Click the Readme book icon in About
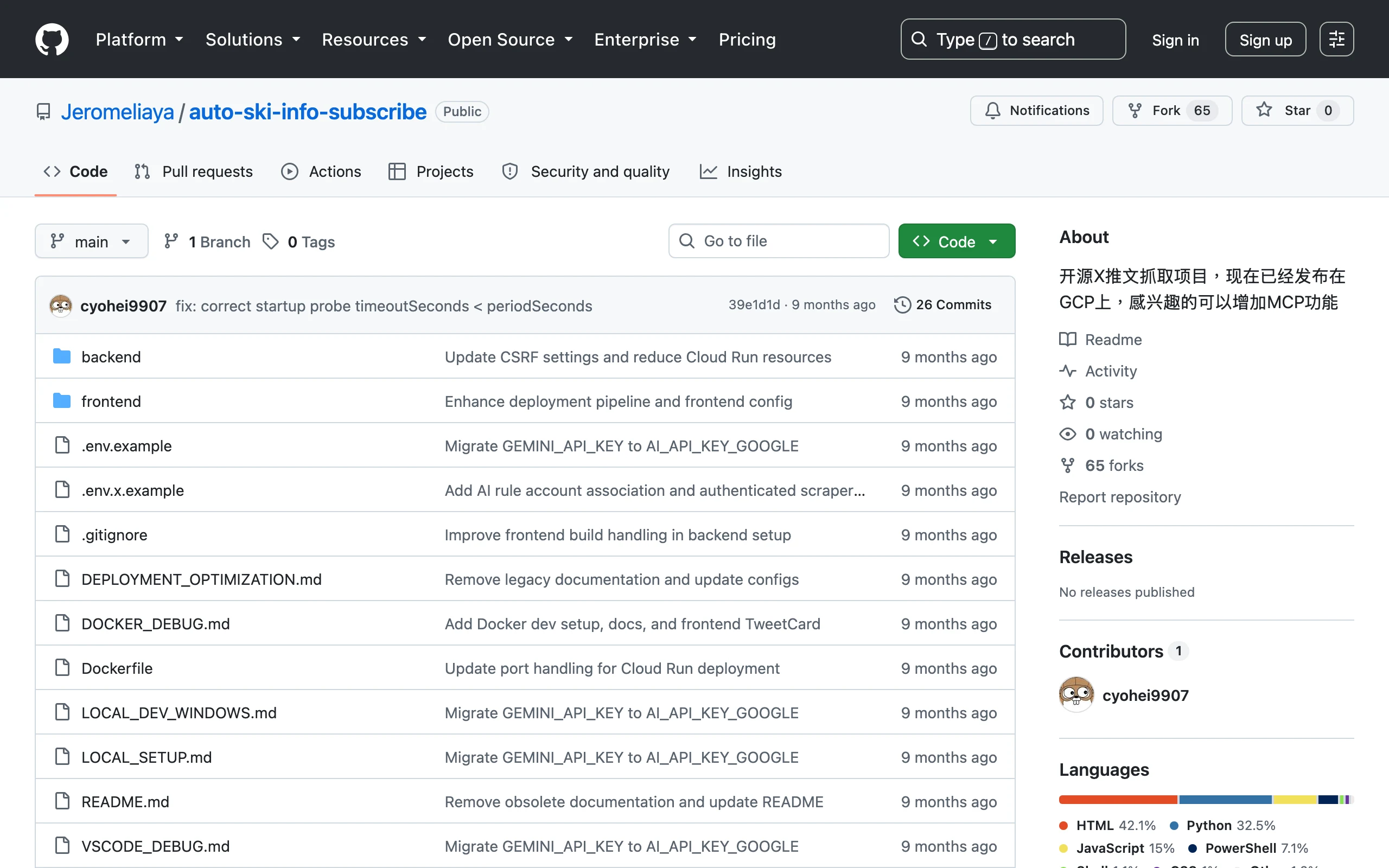 [1068, 339]
